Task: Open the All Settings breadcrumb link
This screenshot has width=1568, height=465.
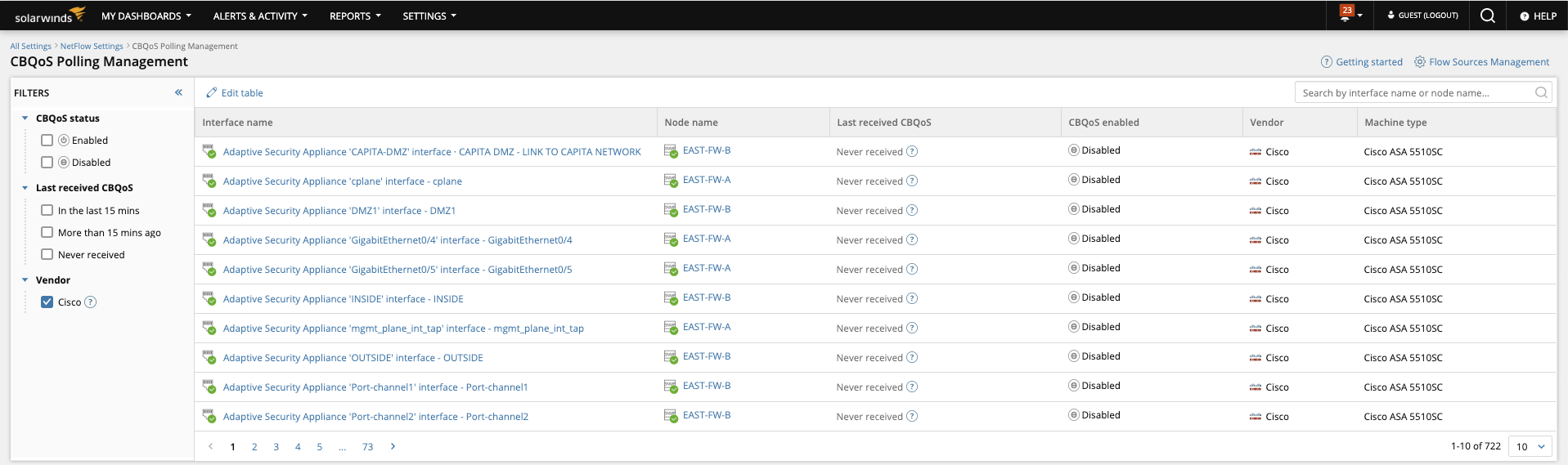Action: coord(30,46)
